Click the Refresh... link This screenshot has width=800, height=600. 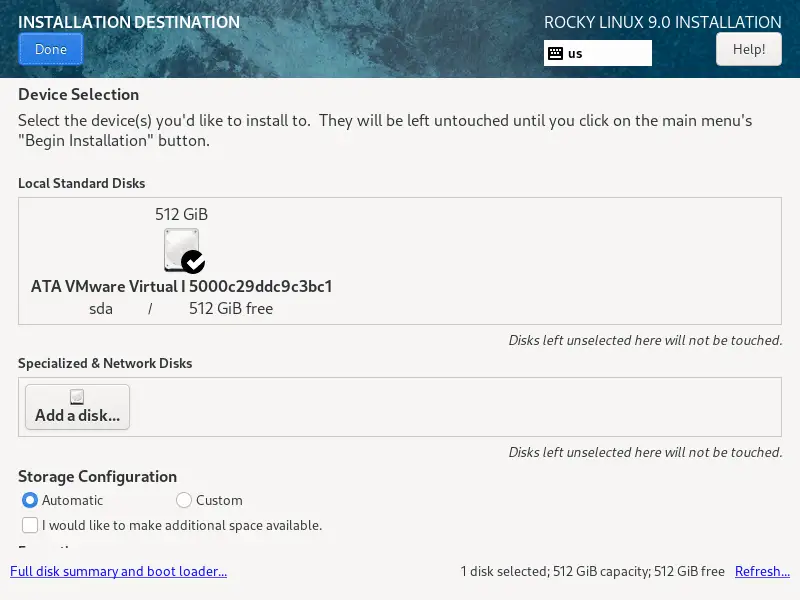coord(762,571)
